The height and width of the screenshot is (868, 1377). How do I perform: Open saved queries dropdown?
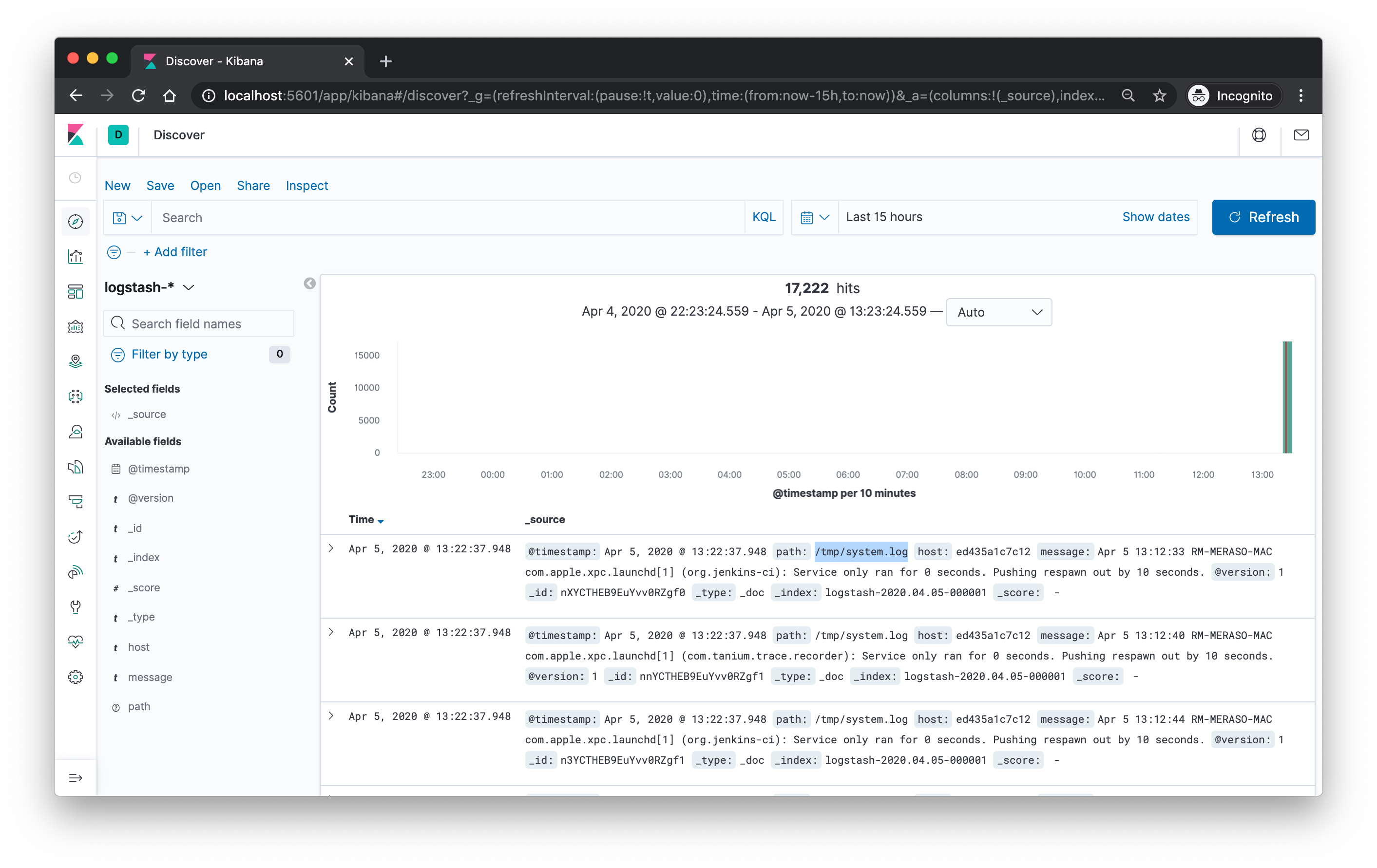(127, 218)
